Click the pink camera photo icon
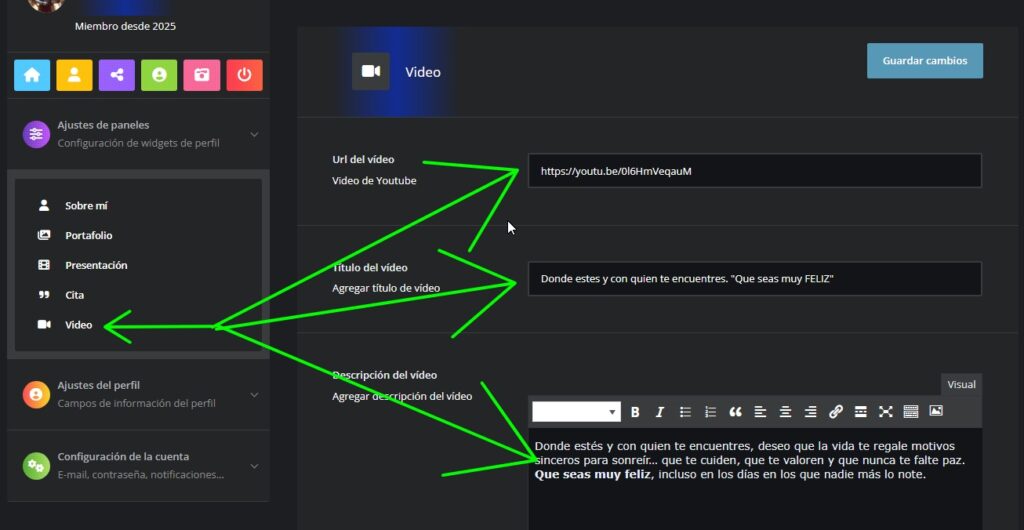 (201, 75)
